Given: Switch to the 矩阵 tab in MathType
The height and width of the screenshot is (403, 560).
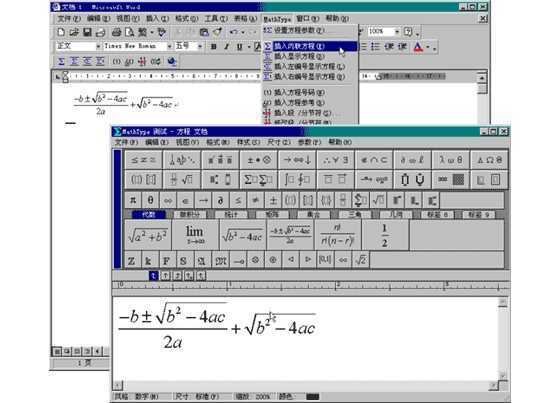Looking at the screenshot, I should [x=272, y=215].
